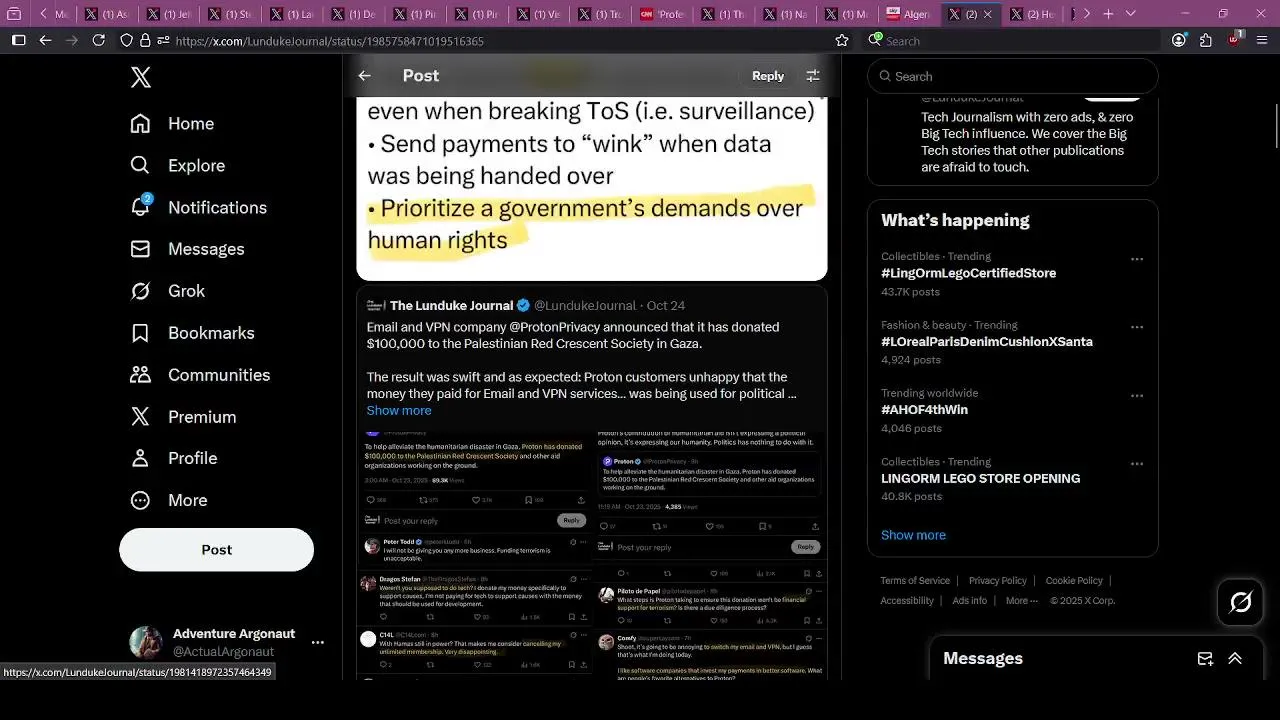The height and width of the screenshot is (720, 1280).
Task: Open Bookmarks icon in sidebar
Action: pos(141,333)
